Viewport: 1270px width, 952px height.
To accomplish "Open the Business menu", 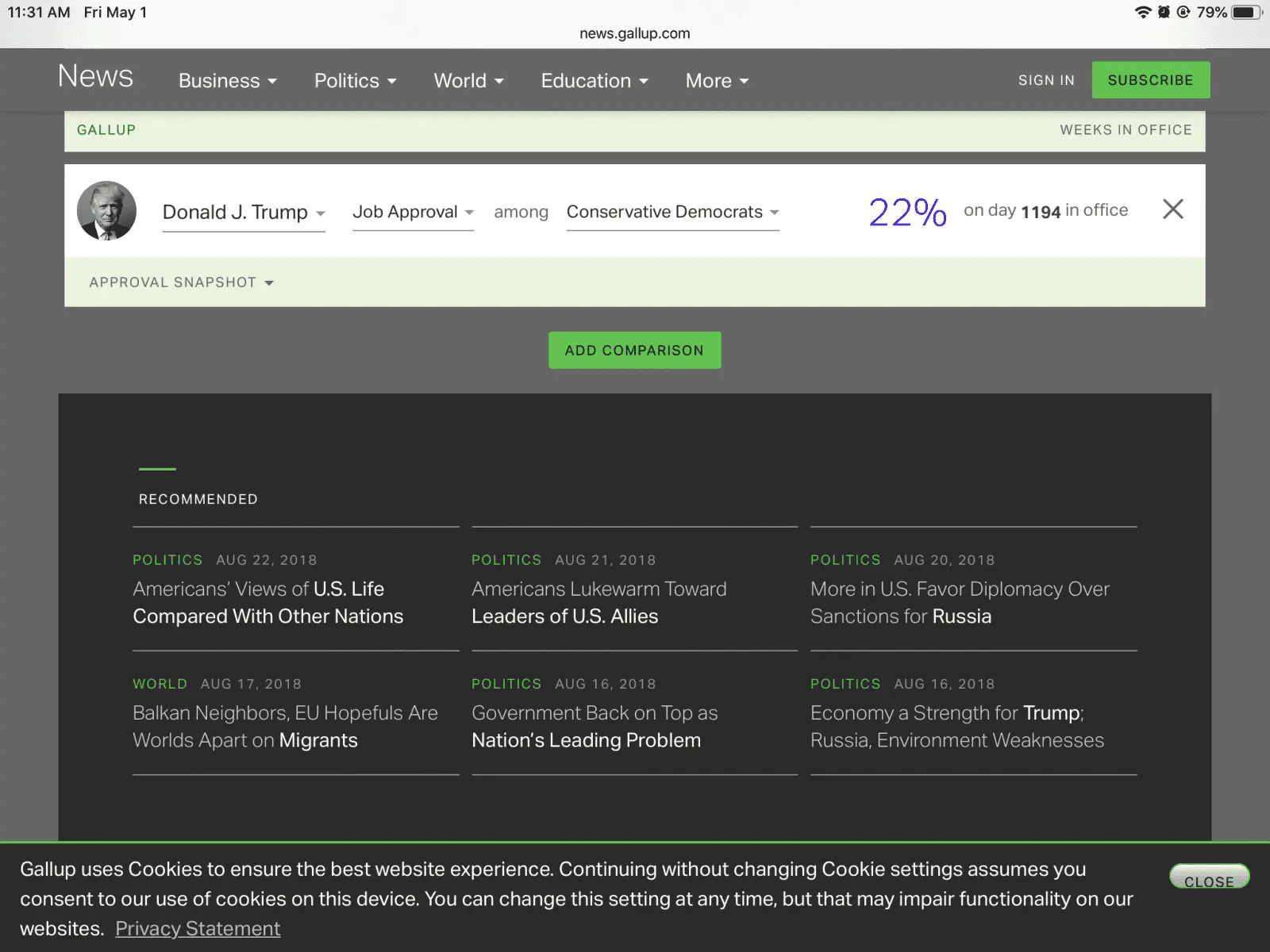I will 227,81.
